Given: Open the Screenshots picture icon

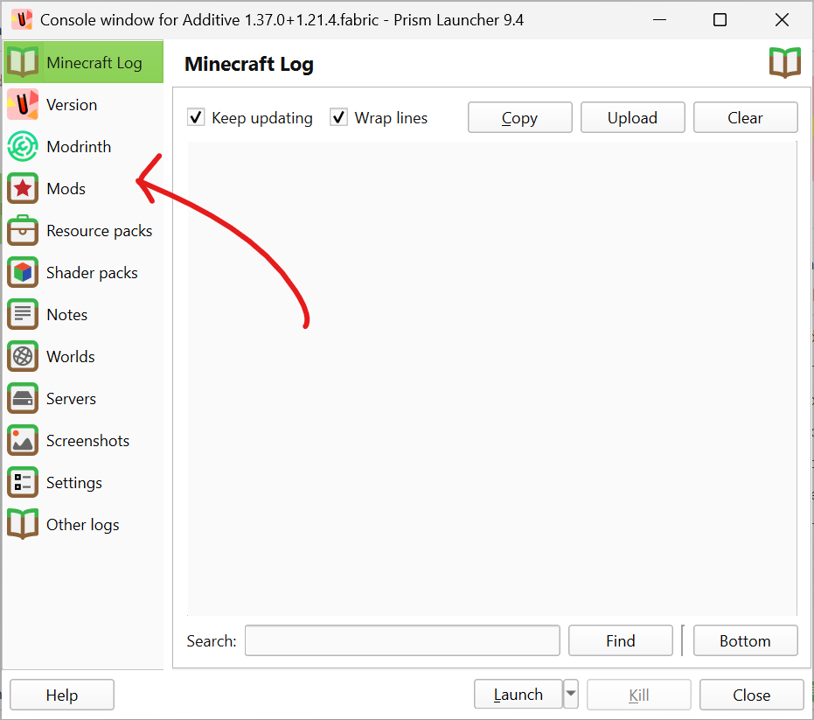Looking at the screenshot, I should [22, 441].
